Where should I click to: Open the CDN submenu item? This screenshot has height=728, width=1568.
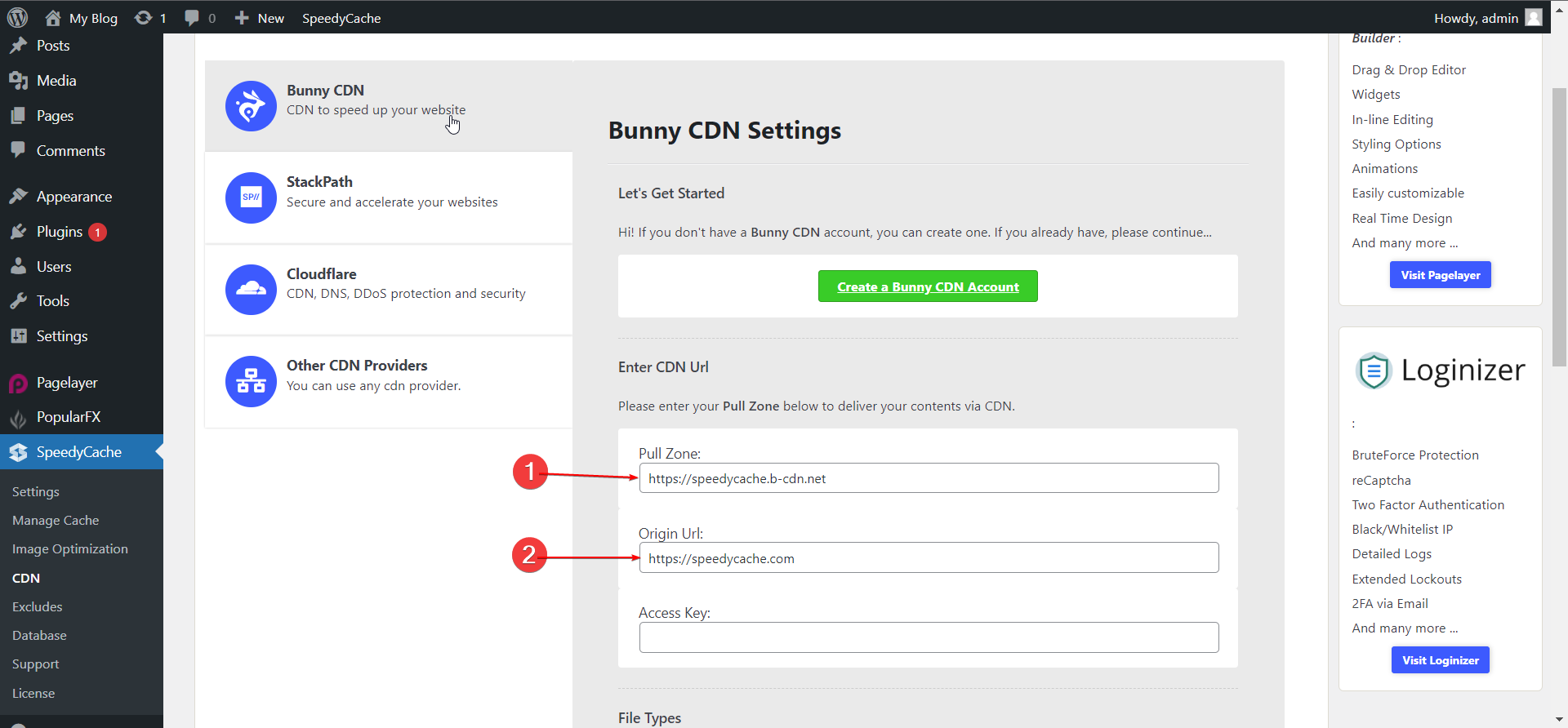tap(26, 578)
